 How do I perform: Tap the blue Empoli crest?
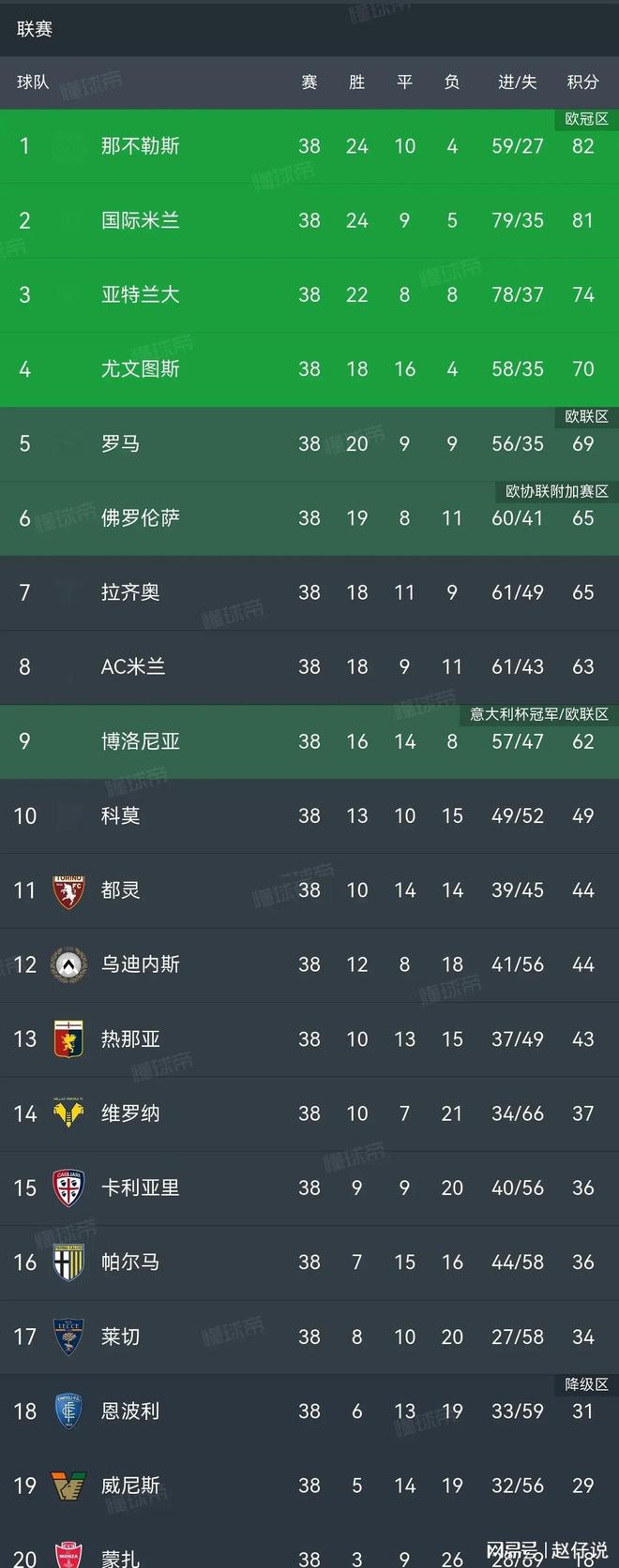[x=69, y=1411]
